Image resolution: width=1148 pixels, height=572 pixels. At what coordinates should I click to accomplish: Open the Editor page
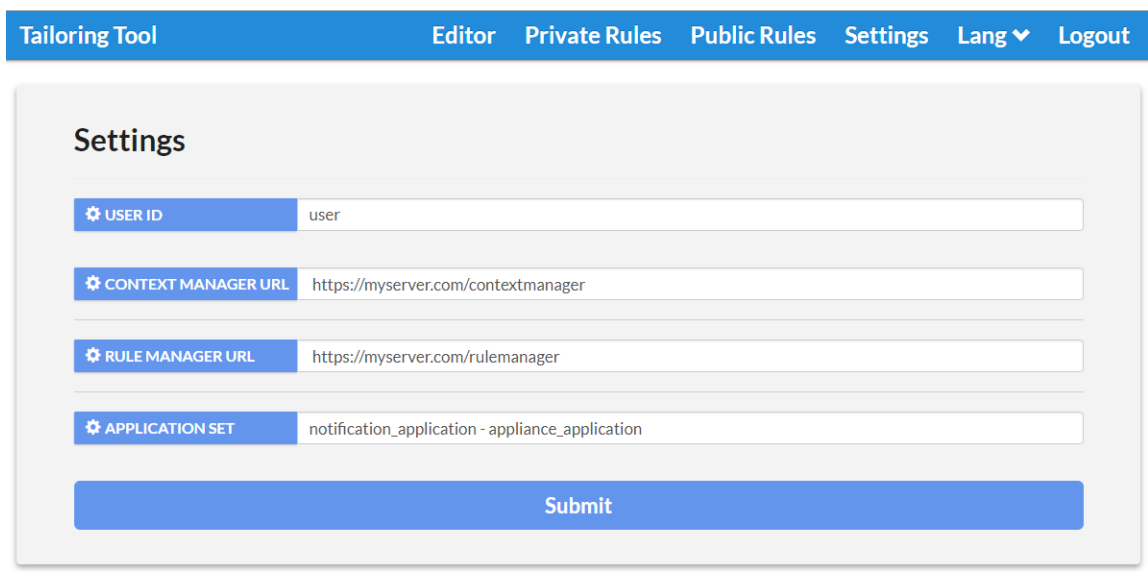(x=463, y=35)
